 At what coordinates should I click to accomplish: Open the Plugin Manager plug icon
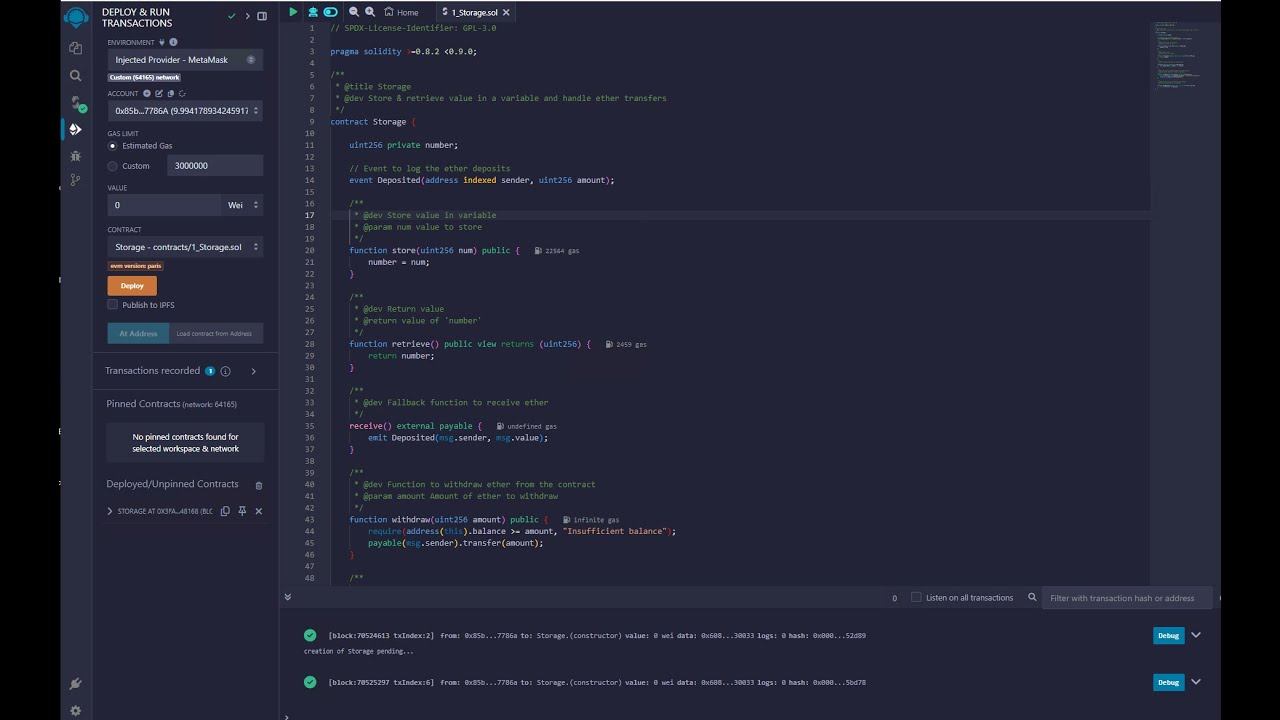pyautogui.click(x=75, y=684)
